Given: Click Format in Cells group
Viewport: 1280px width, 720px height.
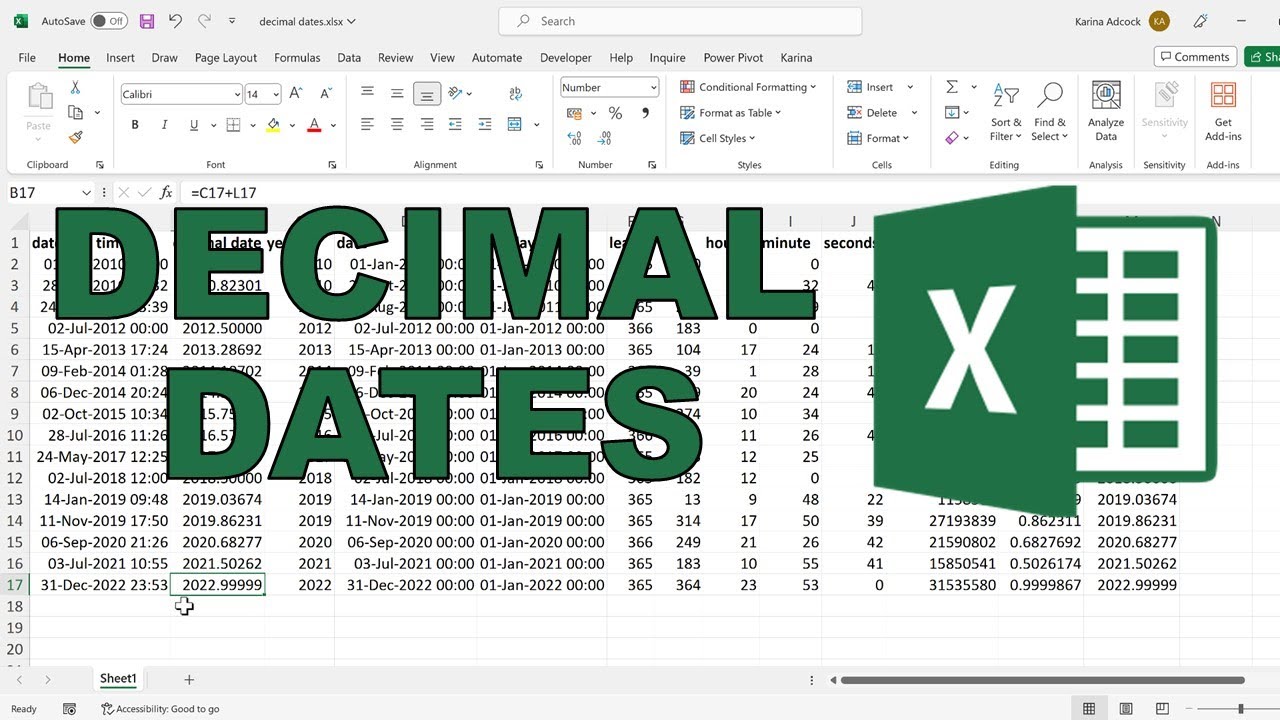Looking at the screenshot, I should tap(878, 138).
